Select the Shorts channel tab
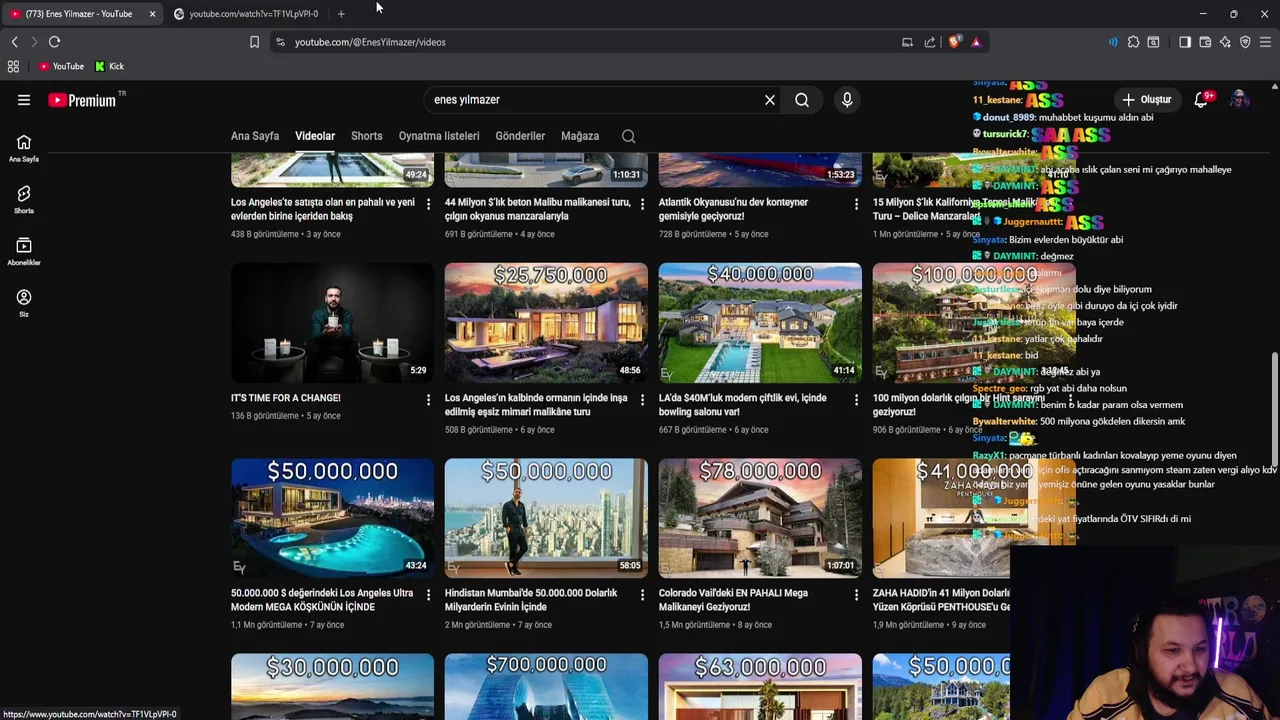 367,136
